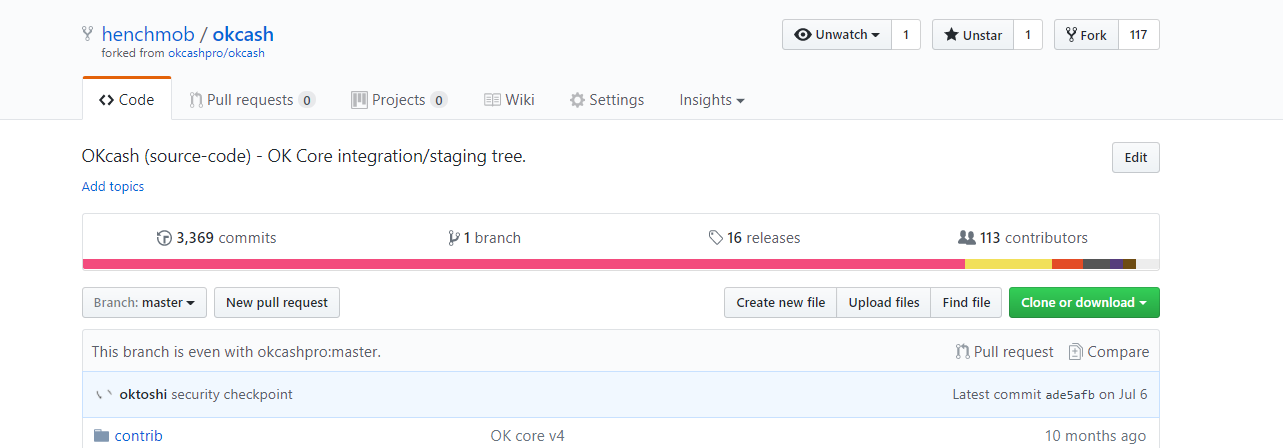Screen dimensions: 1283x448
Task: Click the commits history clock icon
Action: click(x=164, y=238)
